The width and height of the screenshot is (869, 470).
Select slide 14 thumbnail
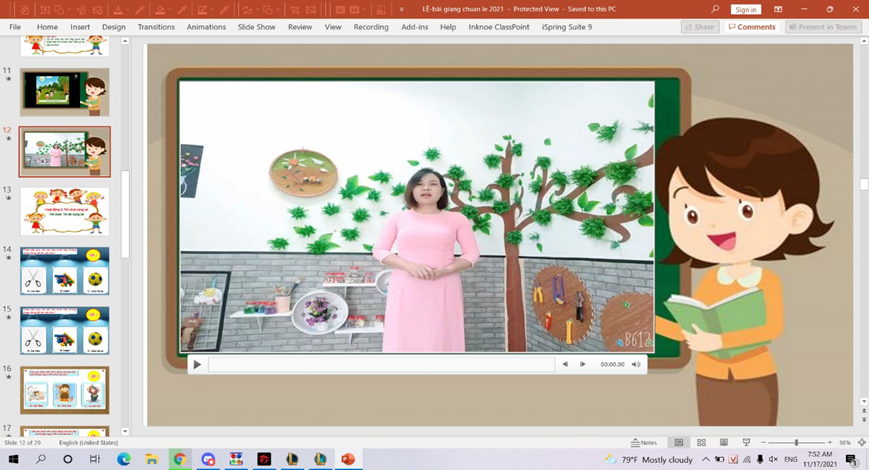(x=65, y=270)
